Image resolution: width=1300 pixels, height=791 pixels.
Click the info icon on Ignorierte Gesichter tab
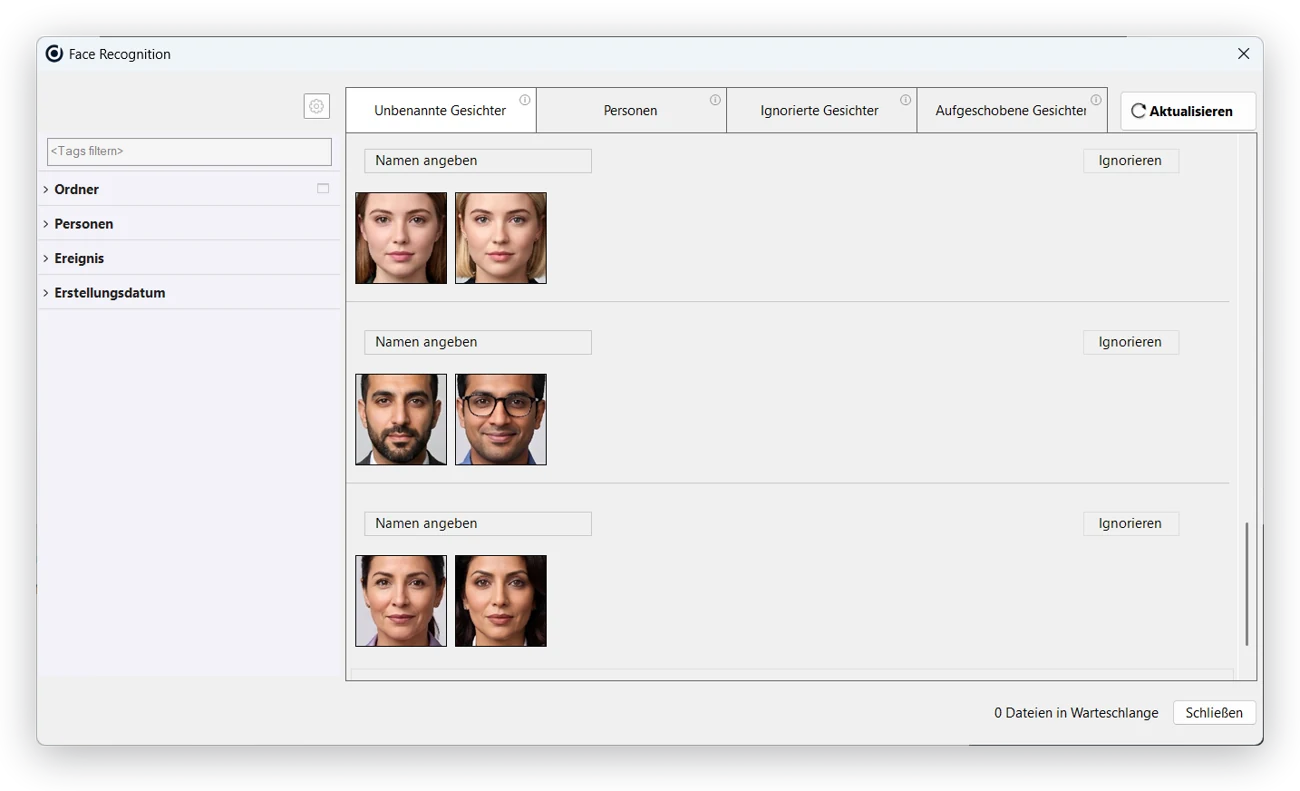[x=905, y=100]
